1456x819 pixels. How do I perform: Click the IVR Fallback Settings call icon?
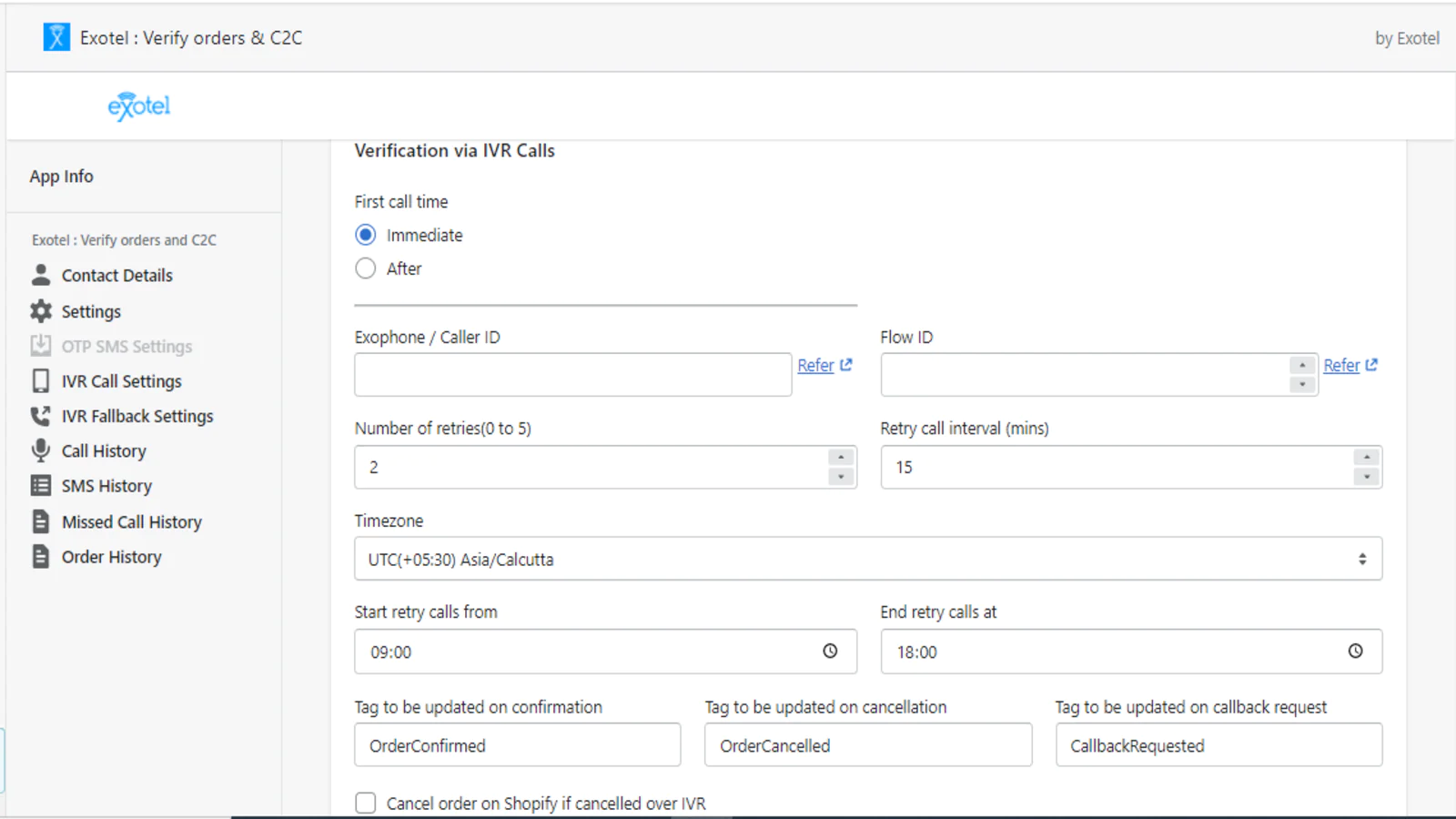[41, 416]
